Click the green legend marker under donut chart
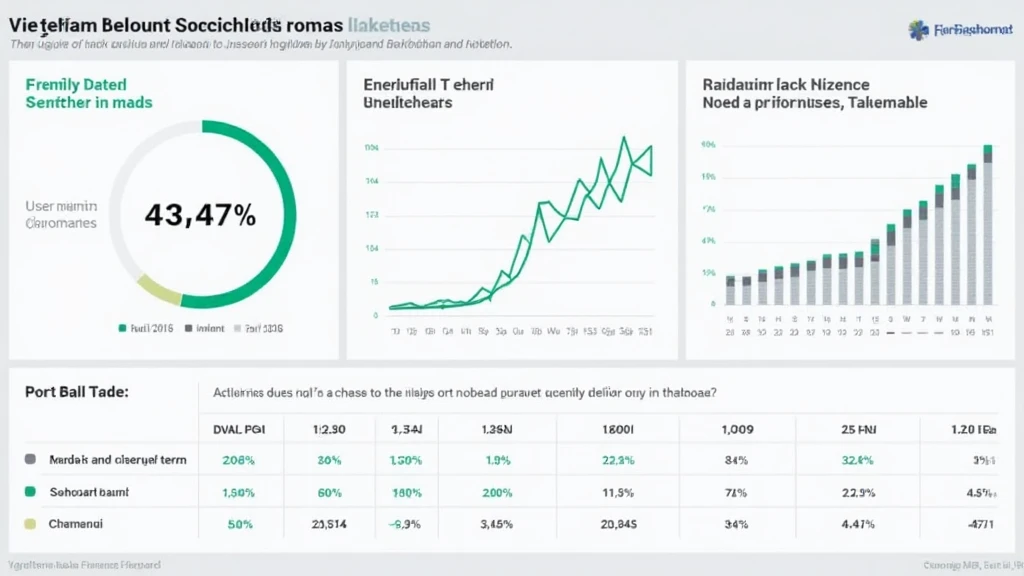Screen dimensions: 1024x576 (122, 327)
